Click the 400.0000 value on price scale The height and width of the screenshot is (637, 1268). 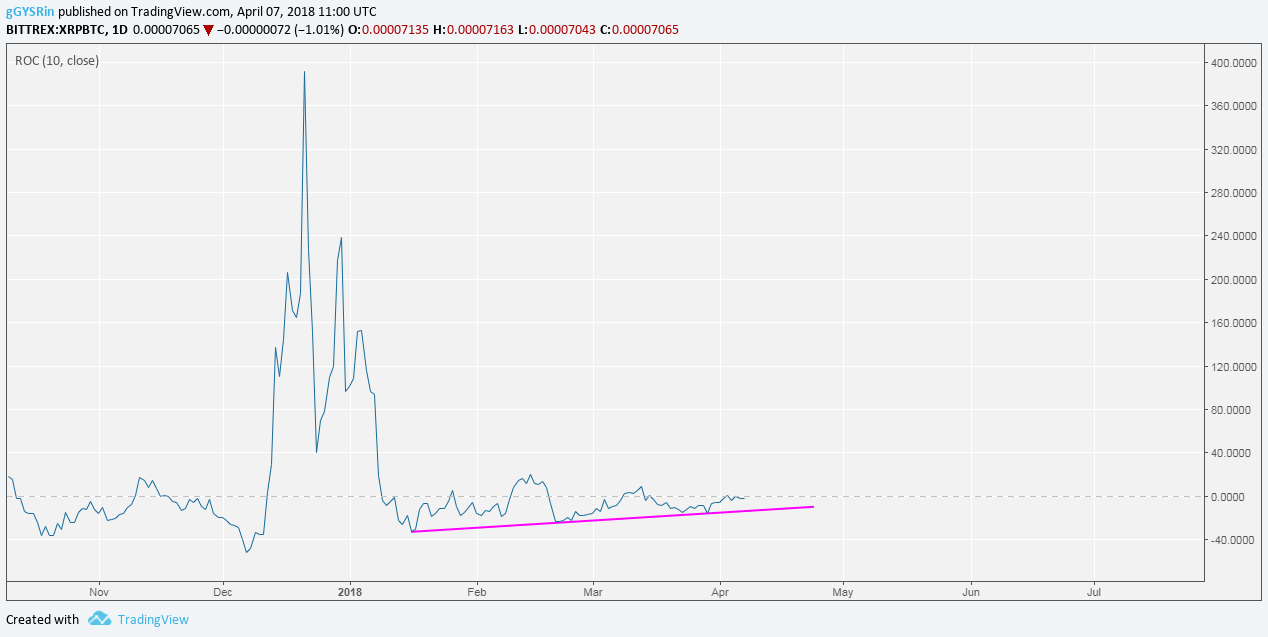pyautogui.click(x=1232, y=62)
